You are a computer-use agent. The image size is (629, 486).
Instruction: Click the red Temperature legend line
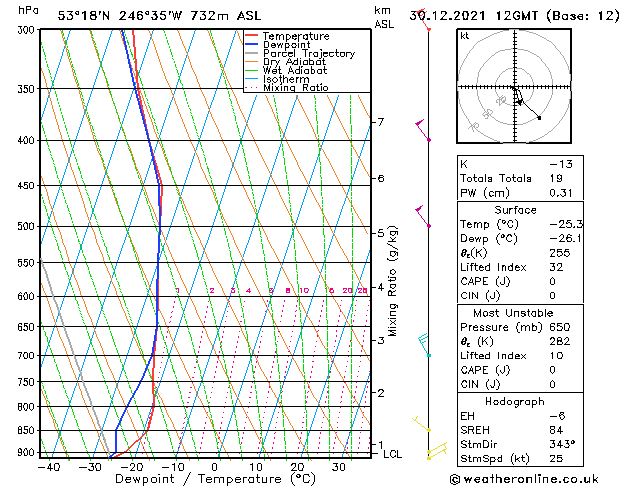click(252, 37)
